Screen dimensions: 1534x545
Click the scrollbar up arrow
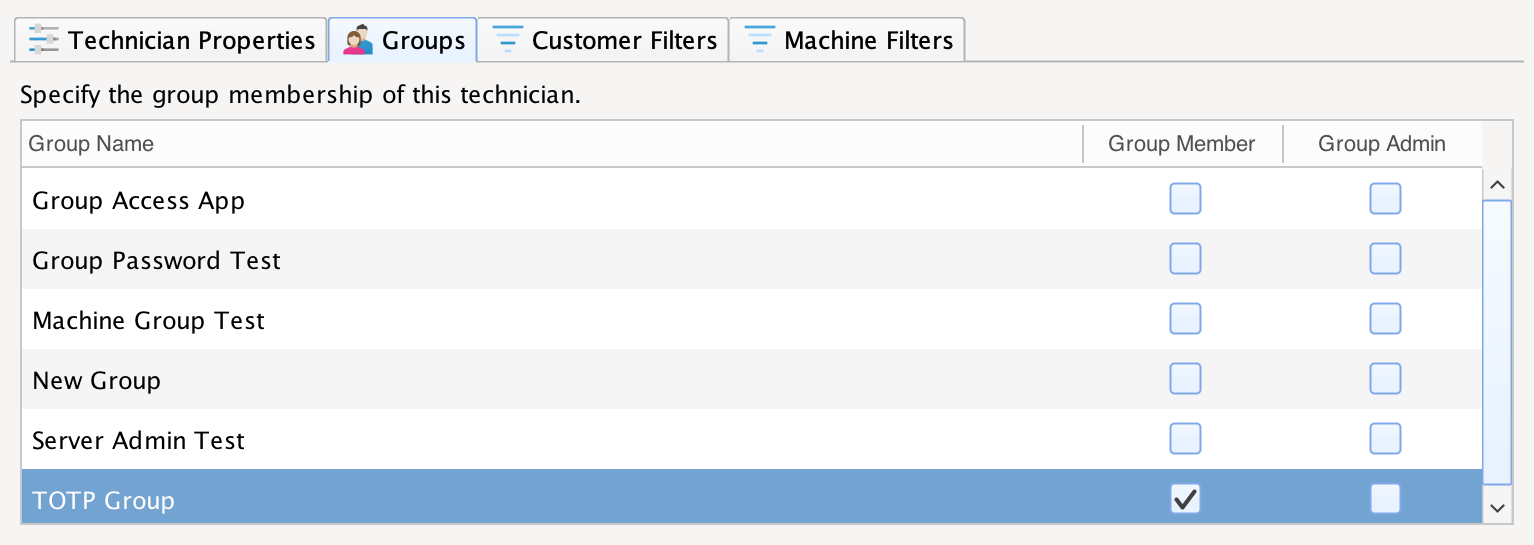[1497, 184]
